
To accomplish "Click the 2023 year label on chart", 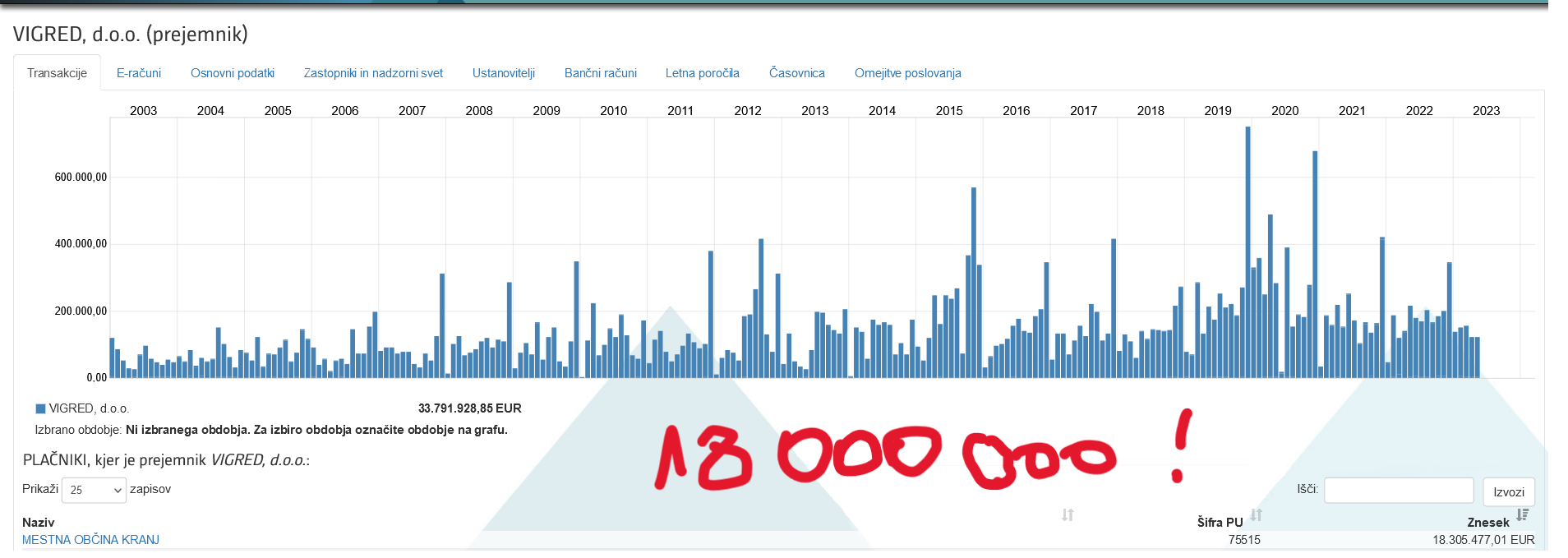I will click(1486, 110).
